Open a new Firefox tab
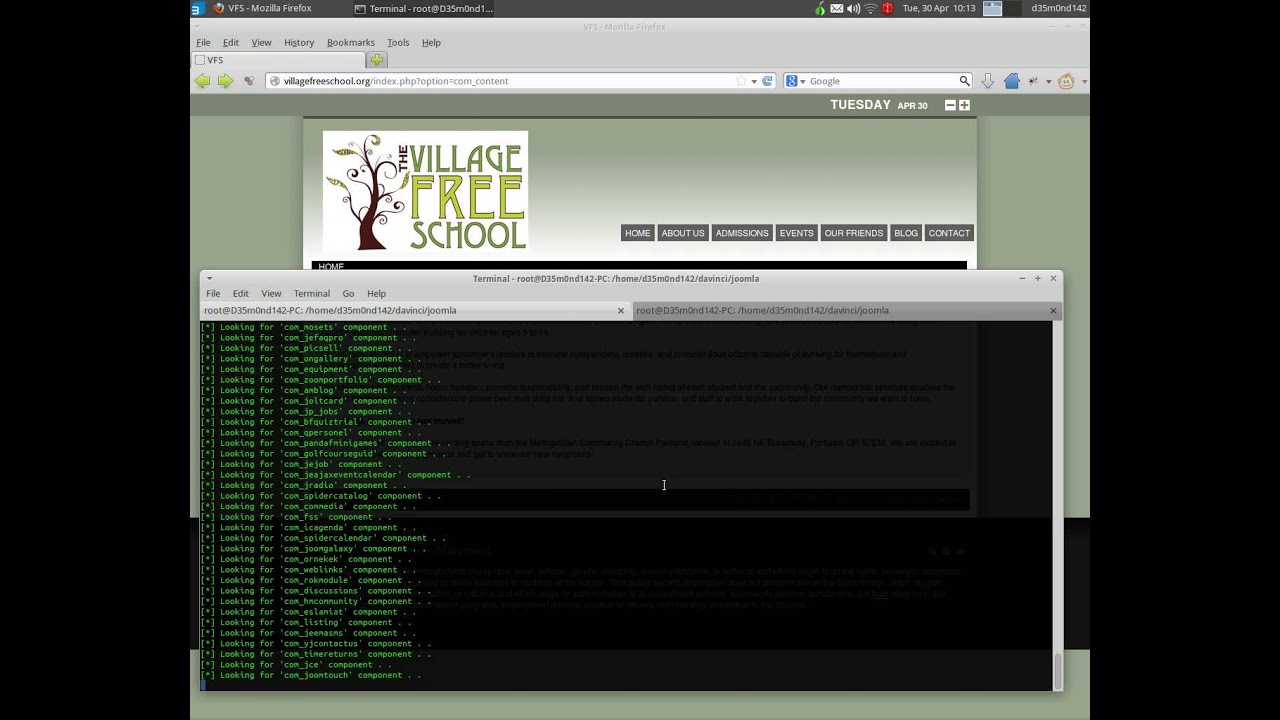This screenshot has width=1280, height=720. point(377,60)
